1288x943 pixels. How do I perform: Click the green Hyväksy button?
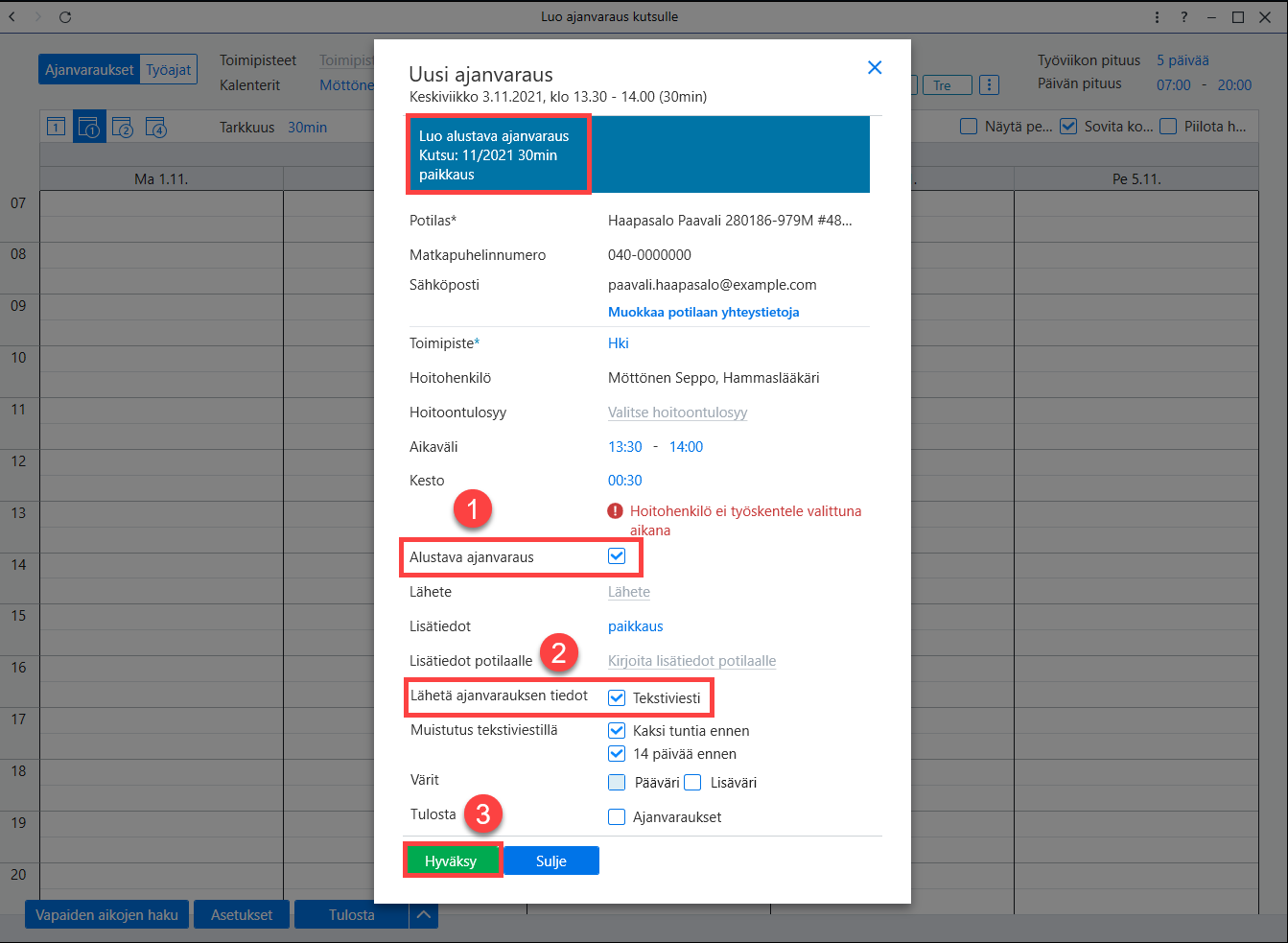452,860
